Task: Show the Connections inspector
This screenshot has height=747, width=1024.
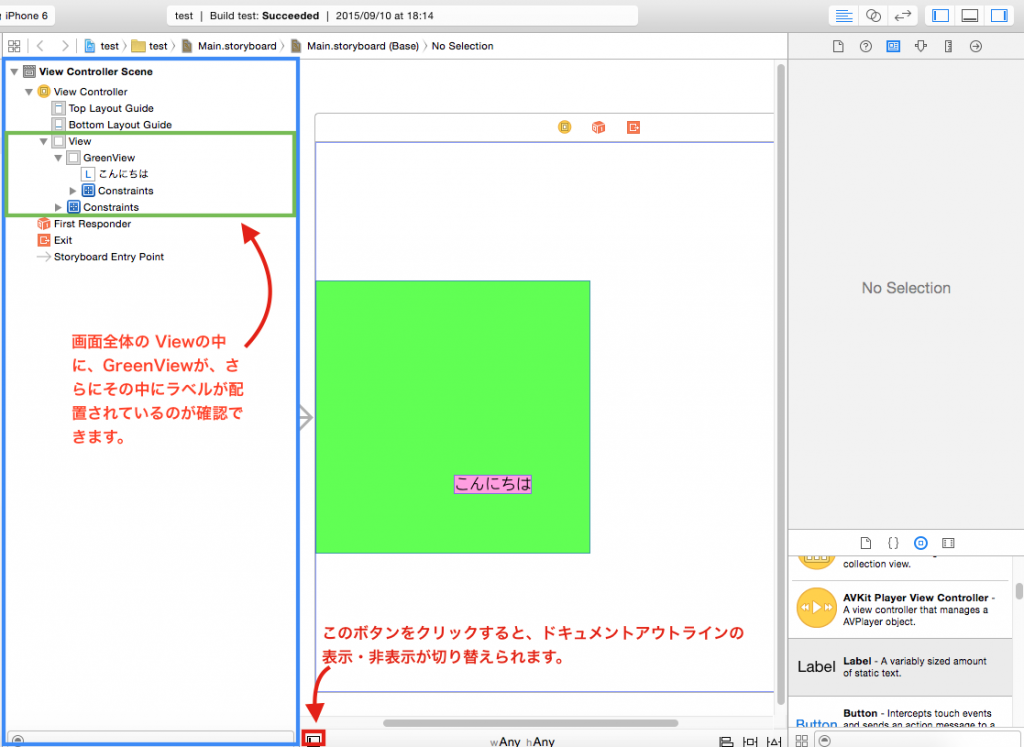Action: tap(976, 46)
